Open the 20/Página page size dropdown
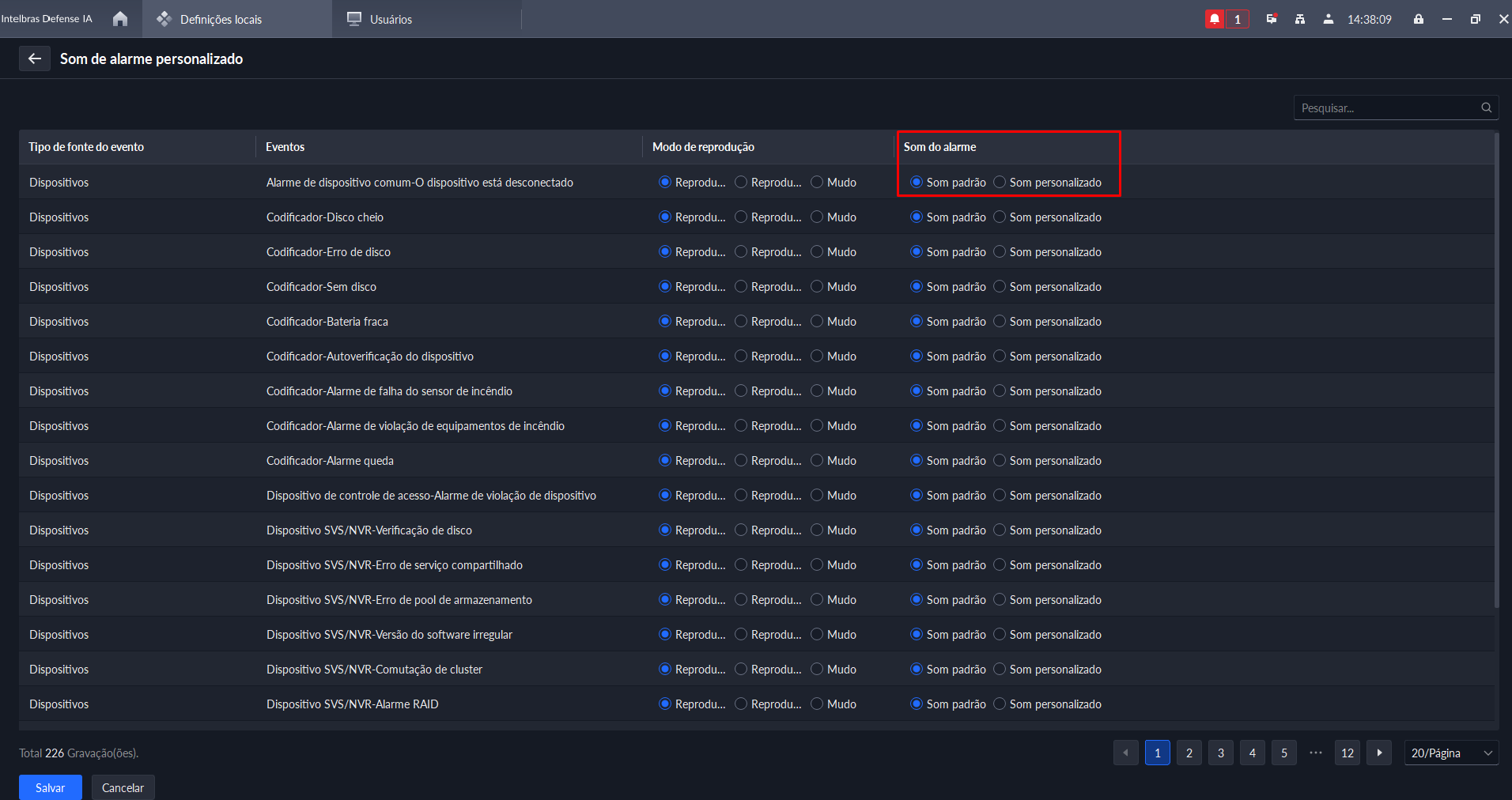The image size is (1512, 800). pyautogui.click(x=1450, y=753)
